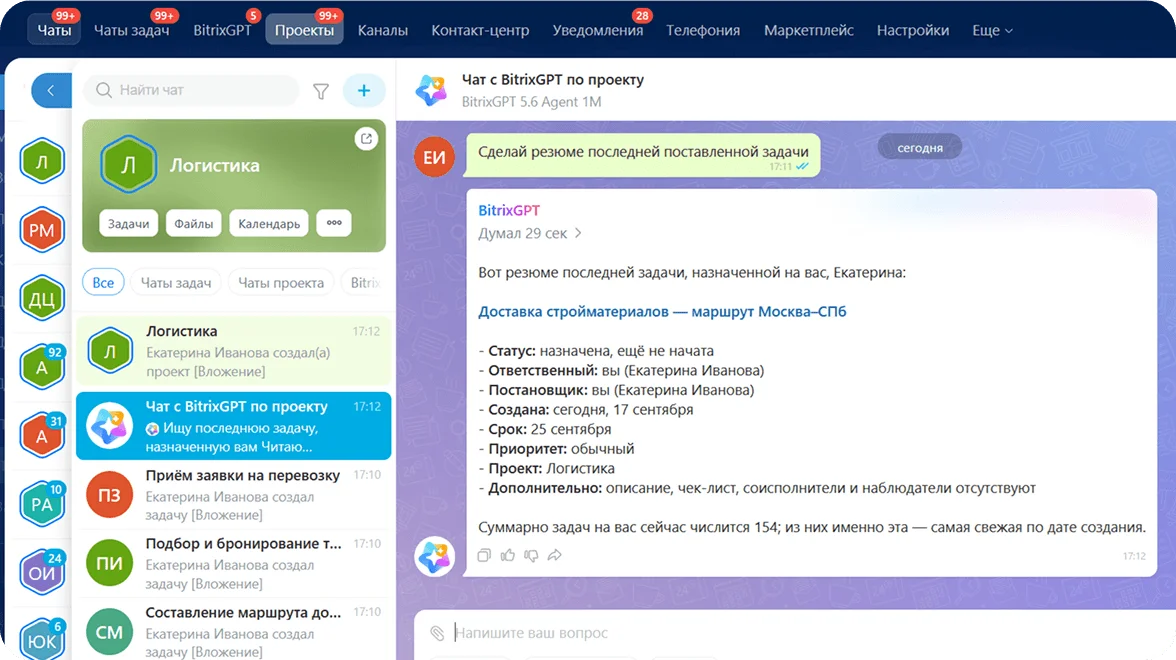
Task: Open the Каналы tab
Action: pyautogui.click(x=382, y=30)
